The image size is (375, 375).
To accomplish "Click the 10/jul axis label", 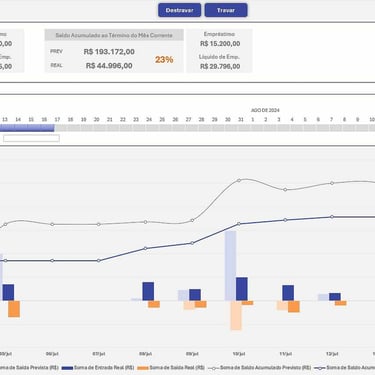I will pos(239,354).
